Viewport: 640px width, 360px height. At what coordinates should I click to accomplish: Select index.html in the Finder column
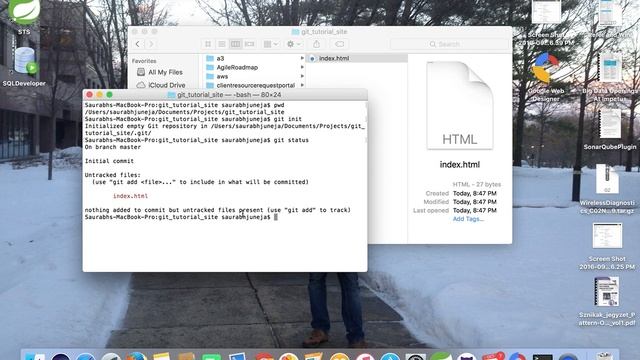click(357, 58)
